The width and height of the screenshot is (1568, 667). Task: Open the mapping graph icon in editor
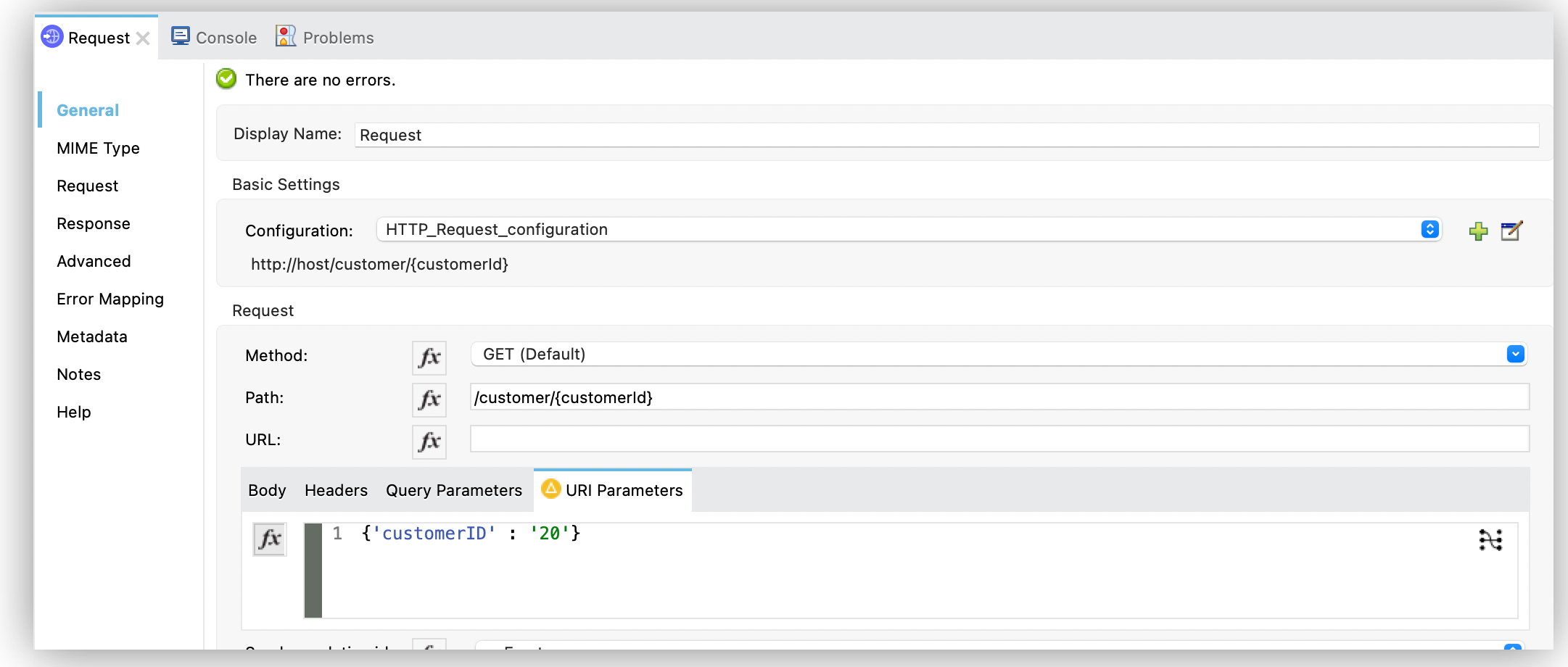(1490, 540)
